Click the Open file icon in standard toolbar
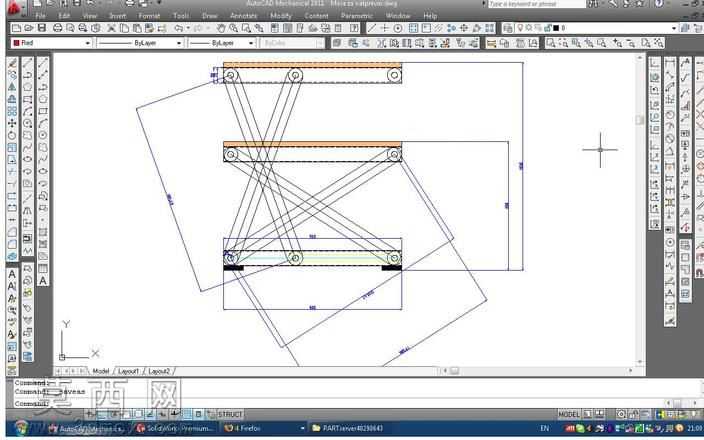Viewport: 704px width, 440px height. tap(29, 28)
